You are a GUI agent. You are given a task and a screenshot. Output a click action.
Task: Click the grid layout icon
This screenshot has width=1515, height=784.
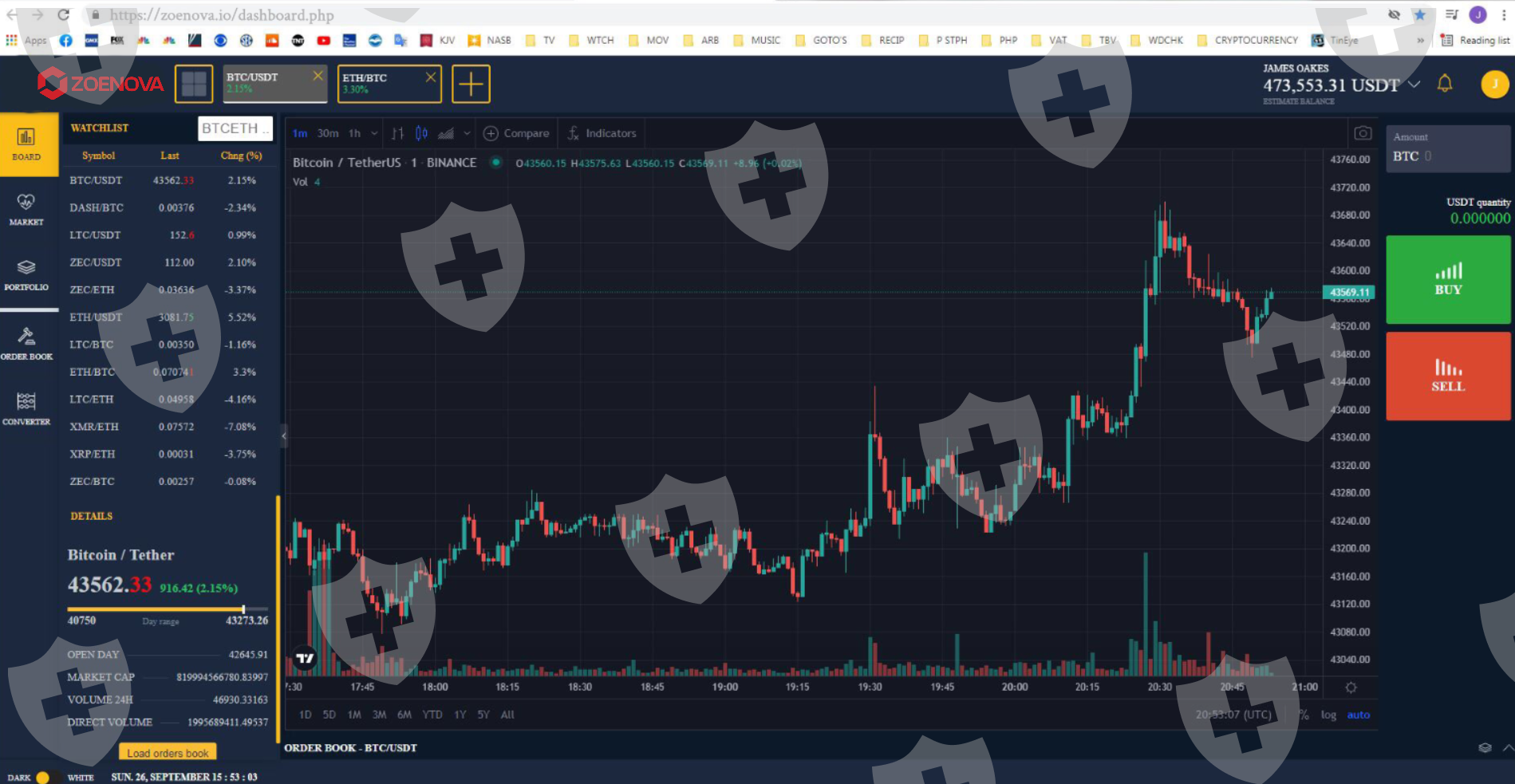pyautogui.click(x=194, y=84)
